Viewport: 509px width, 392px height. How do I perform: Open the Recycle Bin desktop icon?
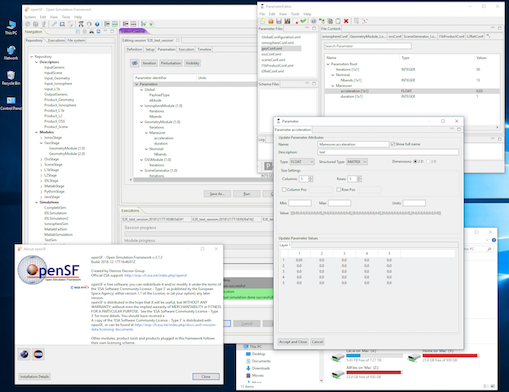[x=11, y=78]
